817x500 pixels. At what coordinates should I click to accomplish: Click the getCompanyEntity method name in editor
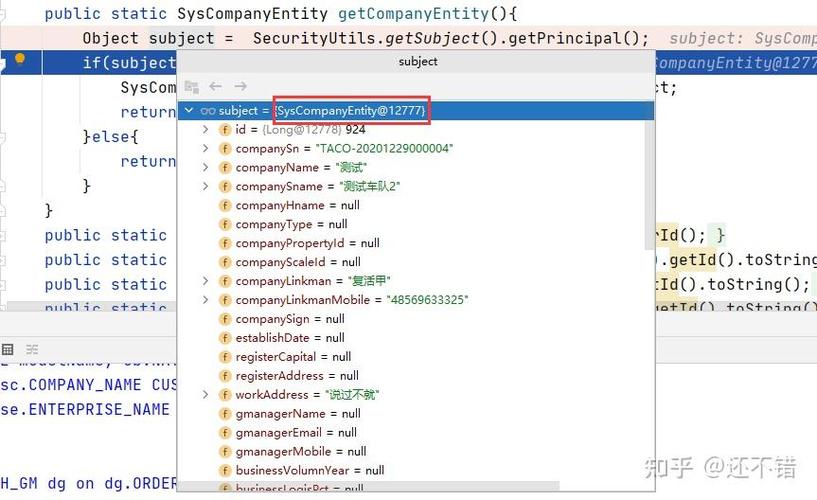click(x=414, y=13)
